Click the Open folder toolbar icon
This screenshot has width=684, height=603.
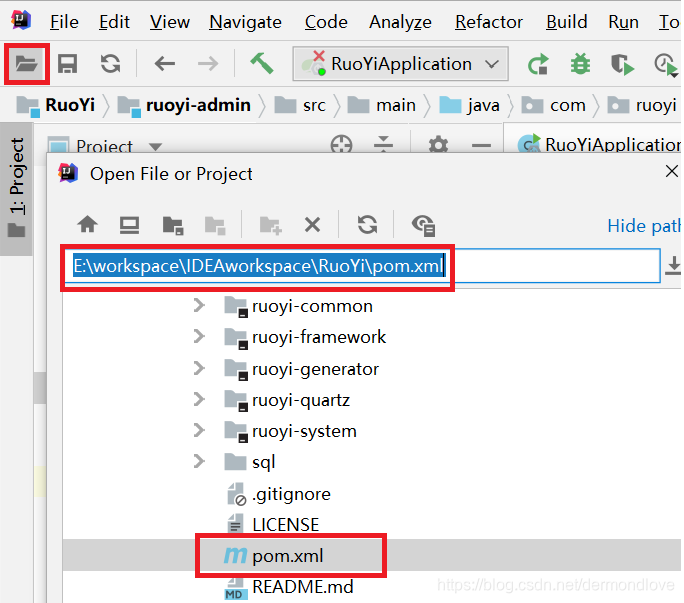tap(27, 64)
